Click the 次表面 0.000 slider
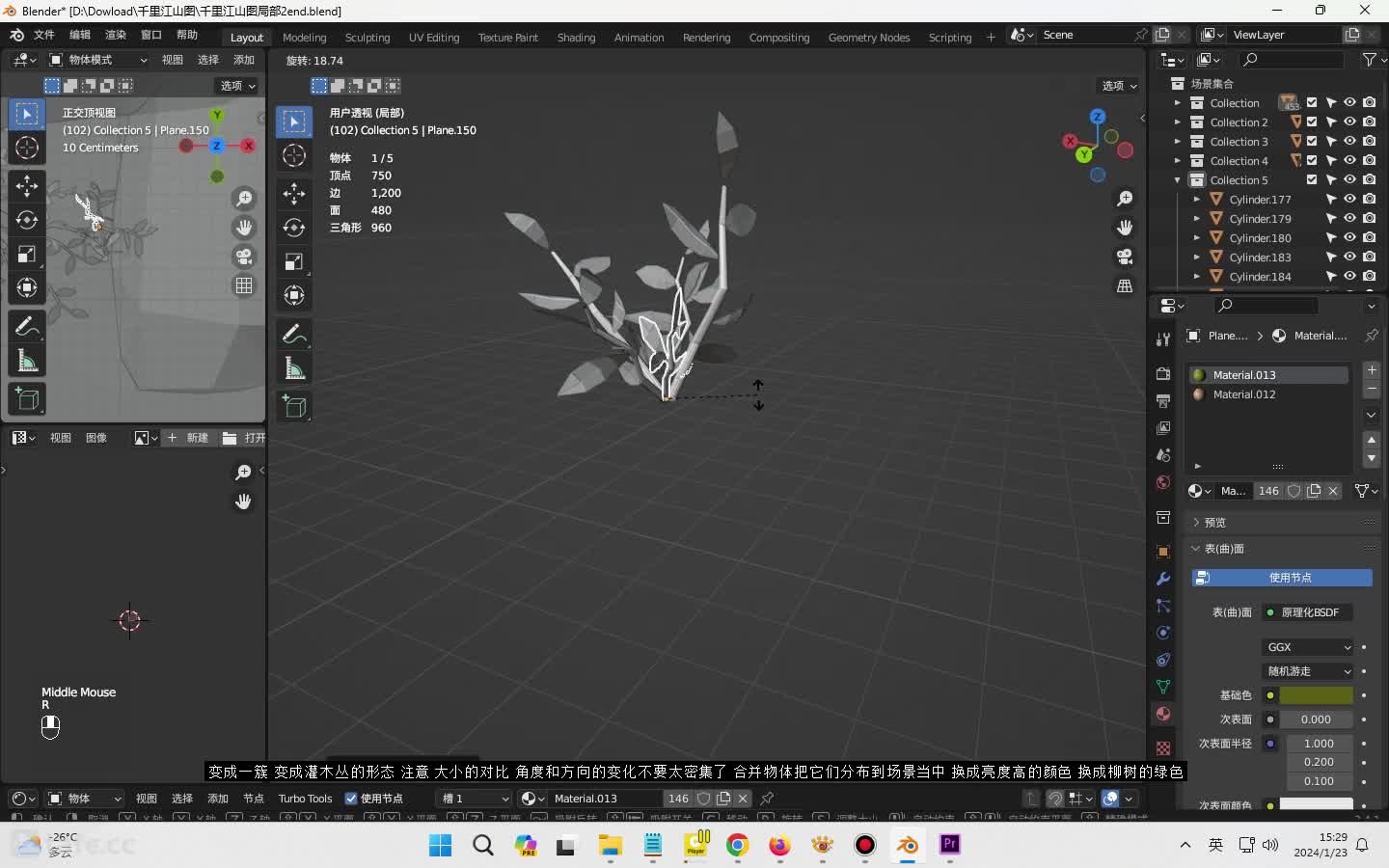The height and width of the screenshot is (868, 1389). click(1317, 719)
